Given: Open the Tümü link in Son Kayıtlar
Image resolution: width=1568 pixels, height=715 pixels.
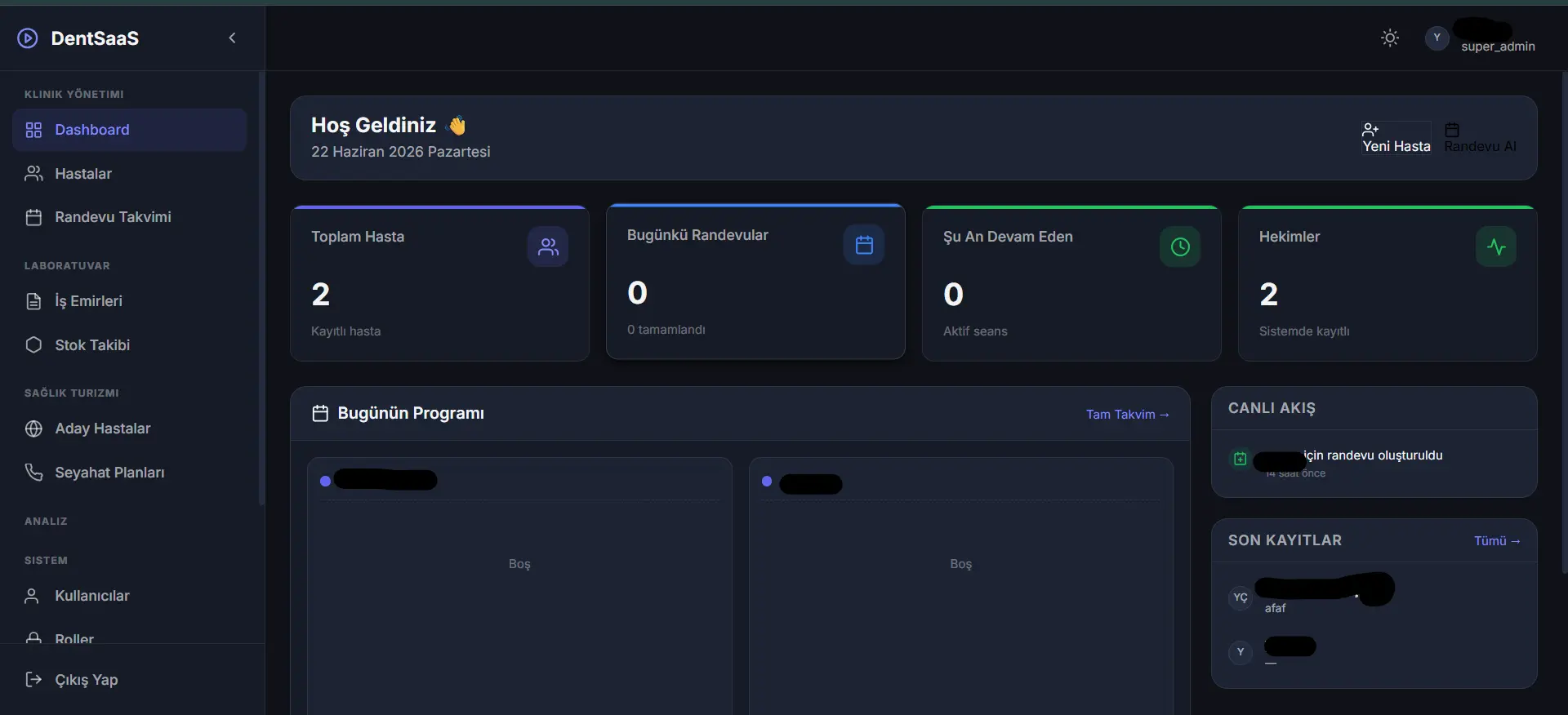Looking at the screenshot, I should pos(1496,541).
